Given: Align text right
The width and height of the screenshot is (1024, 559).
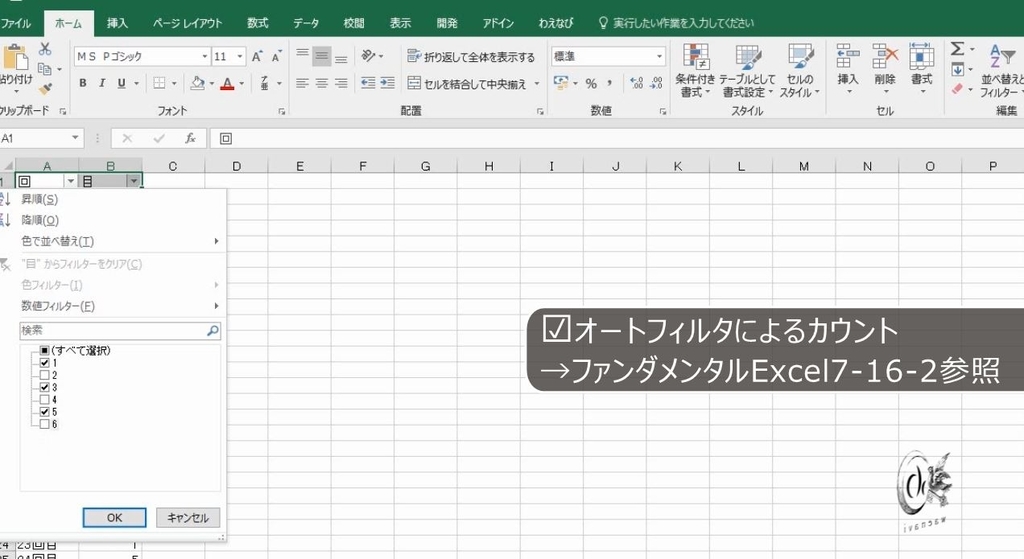Looking at the screenshot, I should click(x=341, y=83).
